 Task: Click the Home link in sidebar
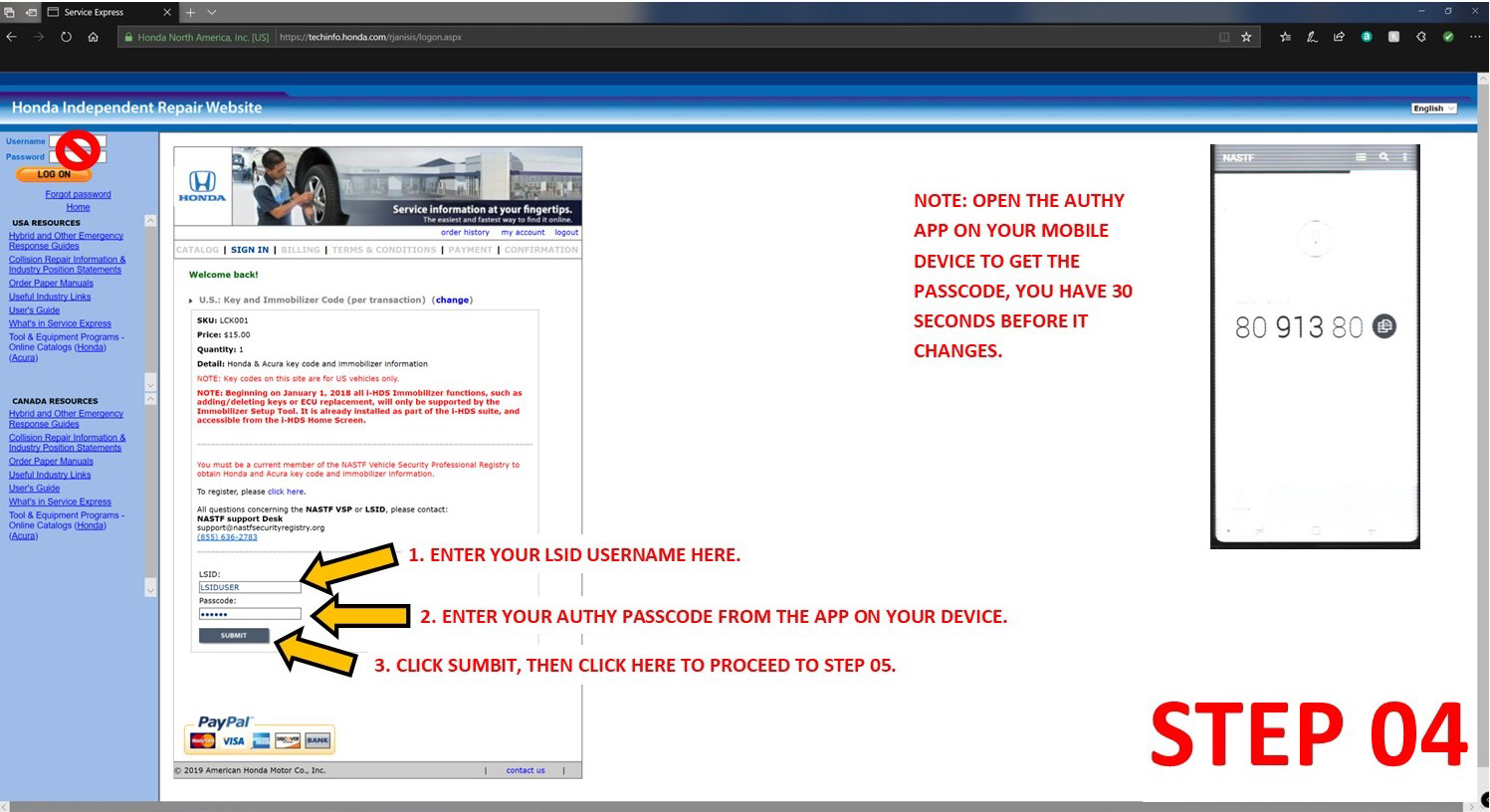(78, 207)
